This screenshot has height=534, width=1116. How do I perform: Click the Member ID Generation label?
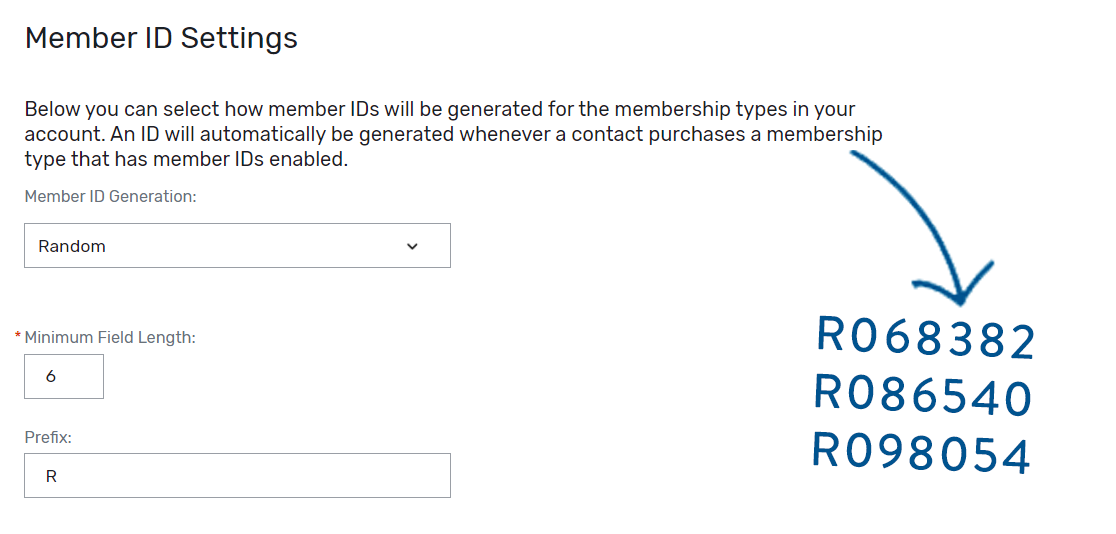coord(110,197)
